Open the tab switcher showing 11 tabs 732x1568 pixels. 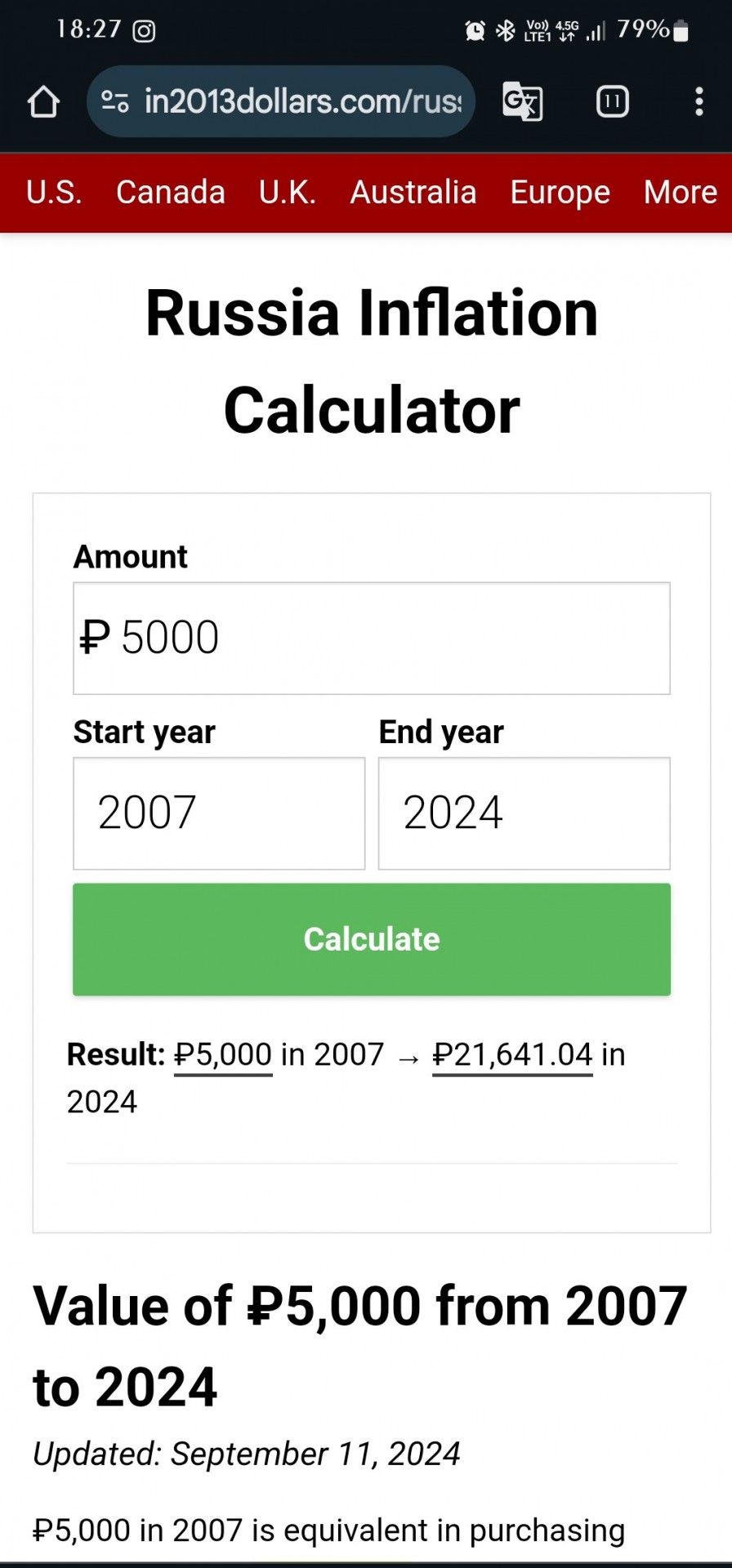(613, 101)
